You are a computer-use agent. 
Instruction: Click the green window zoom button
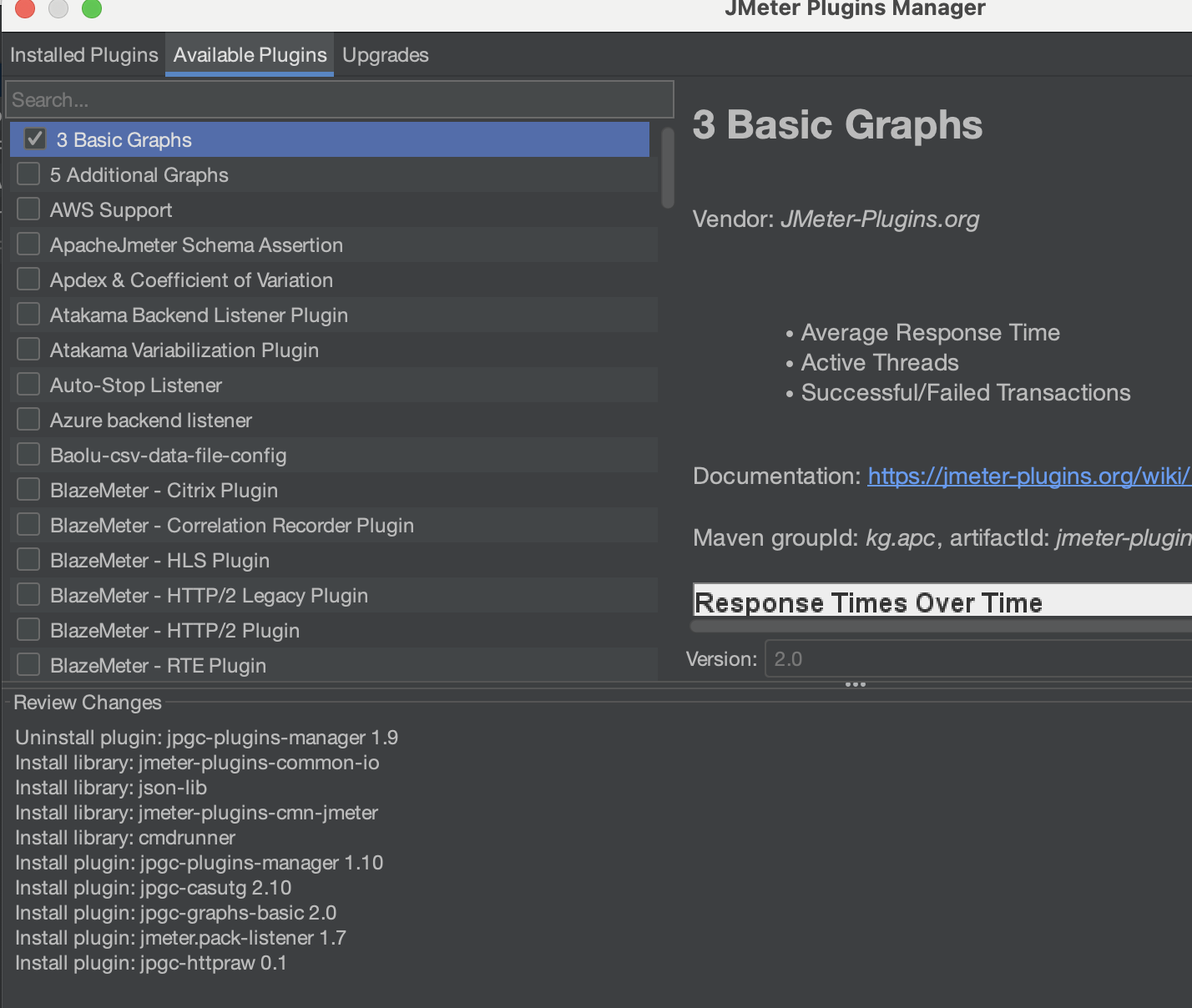[92, 8]
